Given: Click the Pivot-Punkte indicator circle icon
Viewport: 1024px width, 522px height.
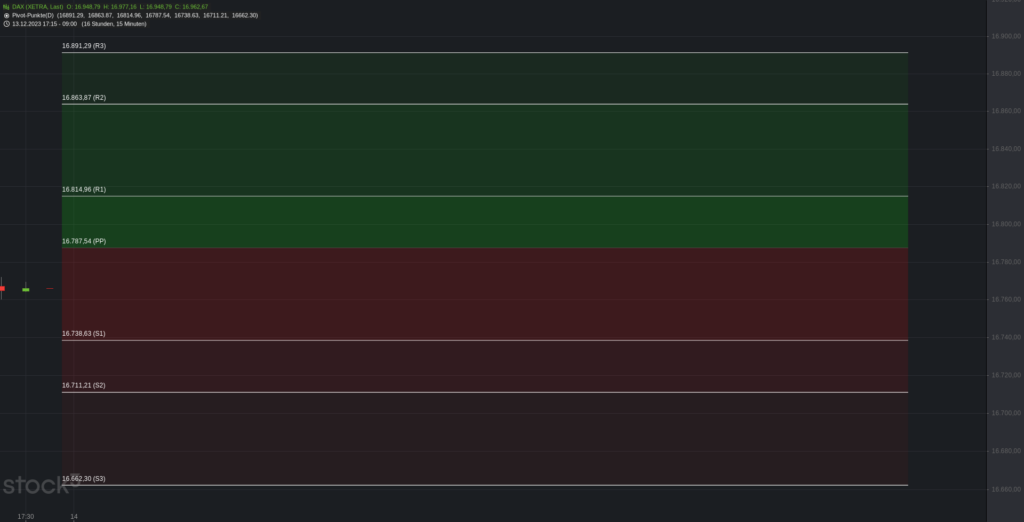Looking at the screenshot, I should [6, 15].
